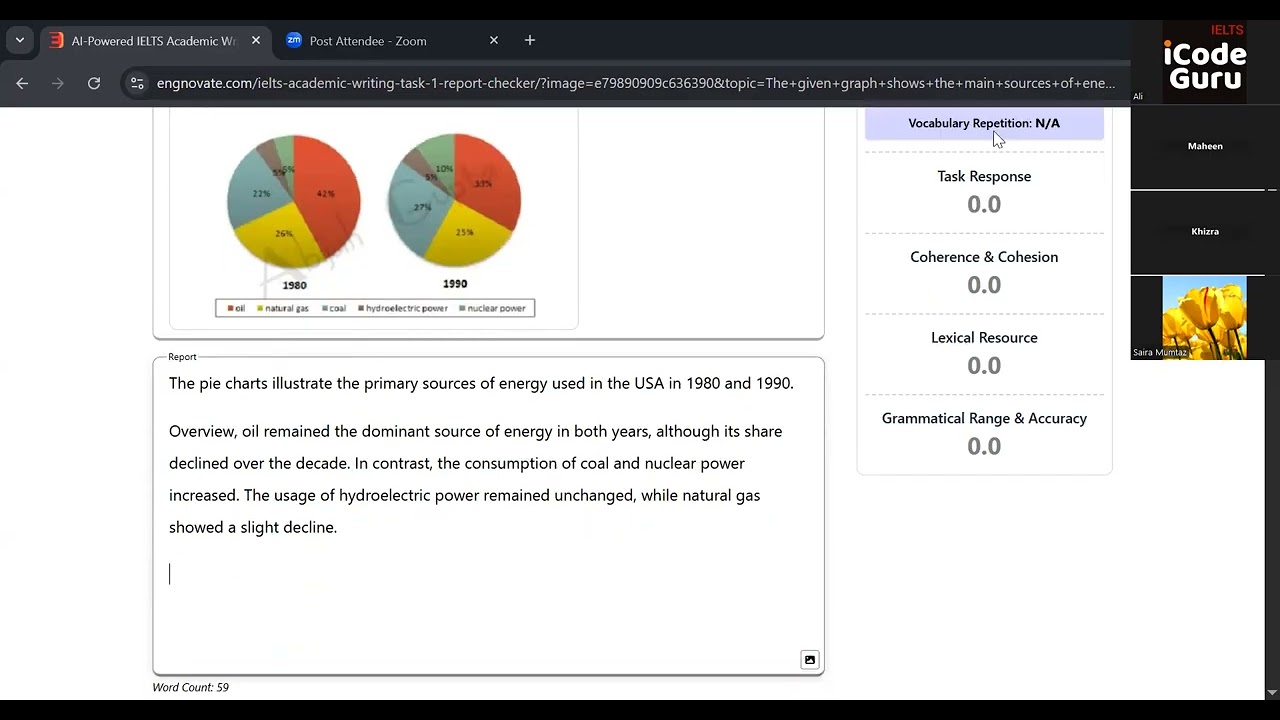Click the Word Count: 59 label

[x=190, y=687]
